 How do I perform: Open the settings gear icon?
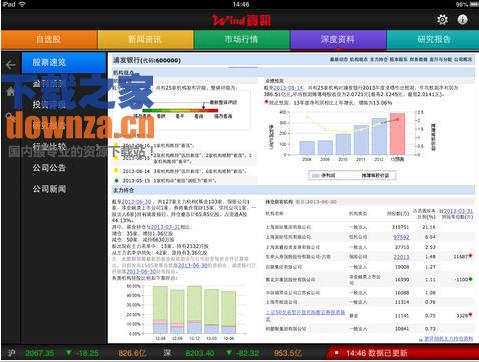(x=442, y=20)
